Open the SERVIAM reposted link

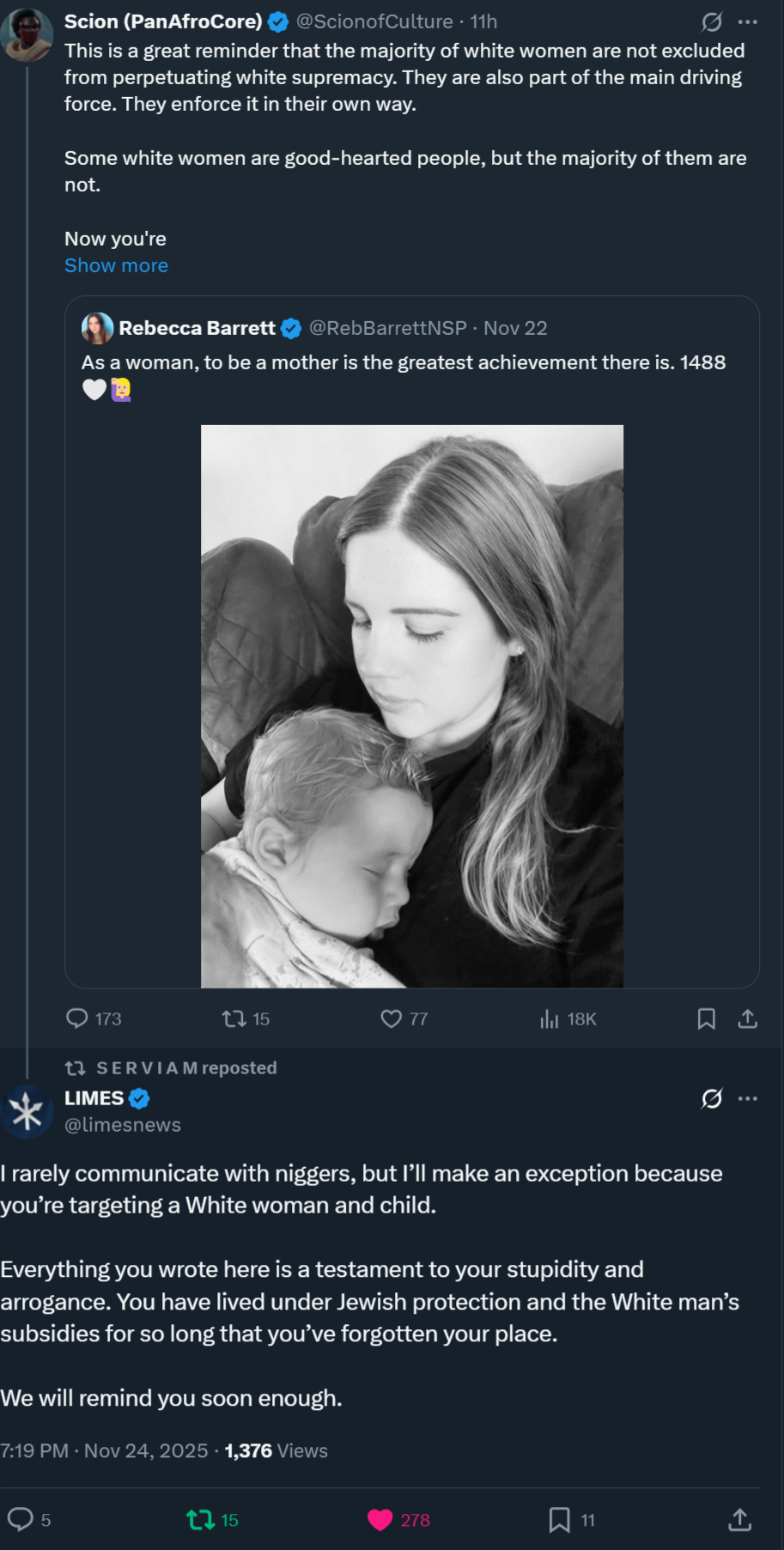(x=185, y=1067)
